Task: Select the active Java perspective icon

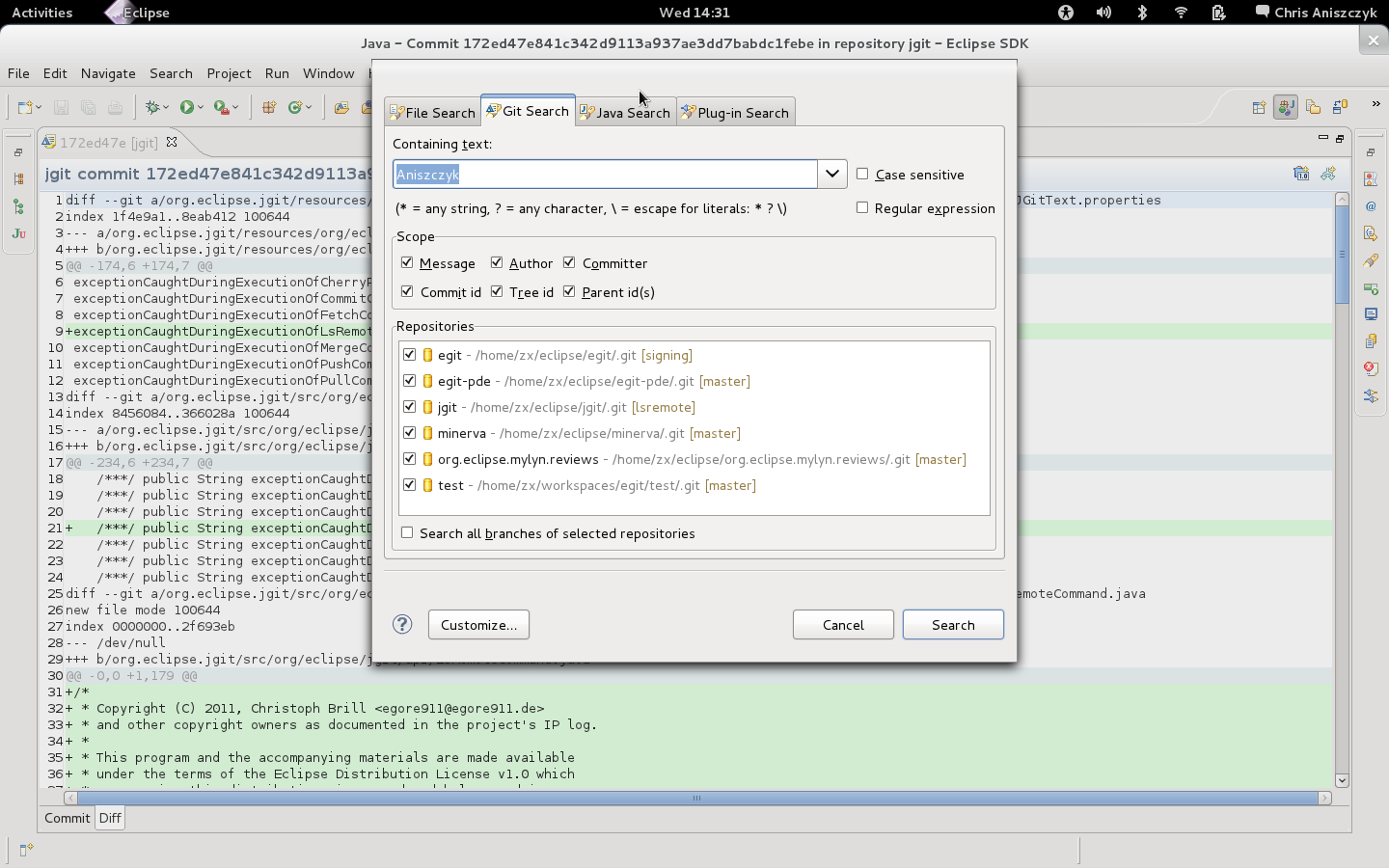Action: [1286, 107]
